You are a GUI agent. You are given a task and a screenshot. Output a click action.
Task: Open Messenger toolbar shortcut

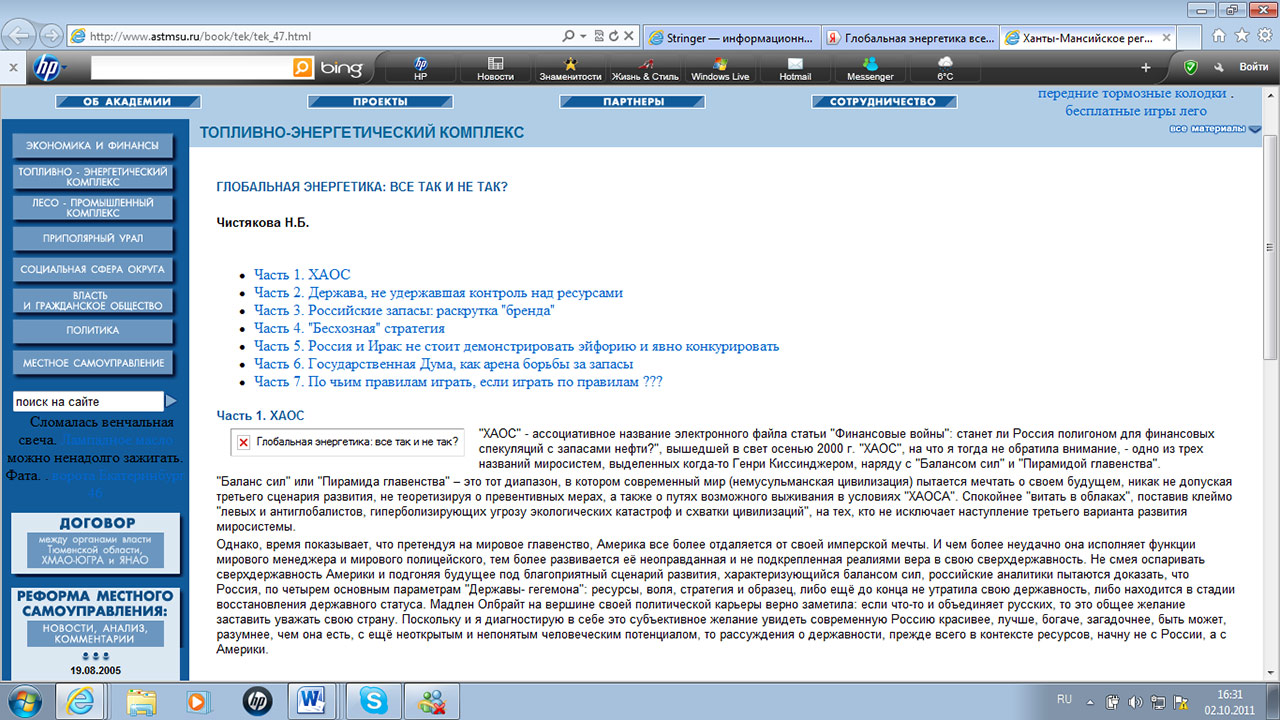[870, 68]
